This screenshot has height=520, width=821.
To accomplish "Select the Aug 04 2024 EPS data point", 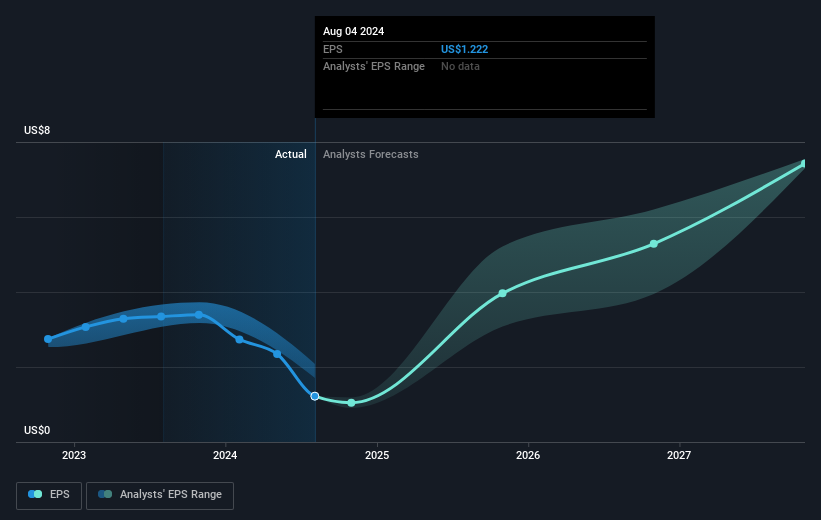I will pos(315,396).
